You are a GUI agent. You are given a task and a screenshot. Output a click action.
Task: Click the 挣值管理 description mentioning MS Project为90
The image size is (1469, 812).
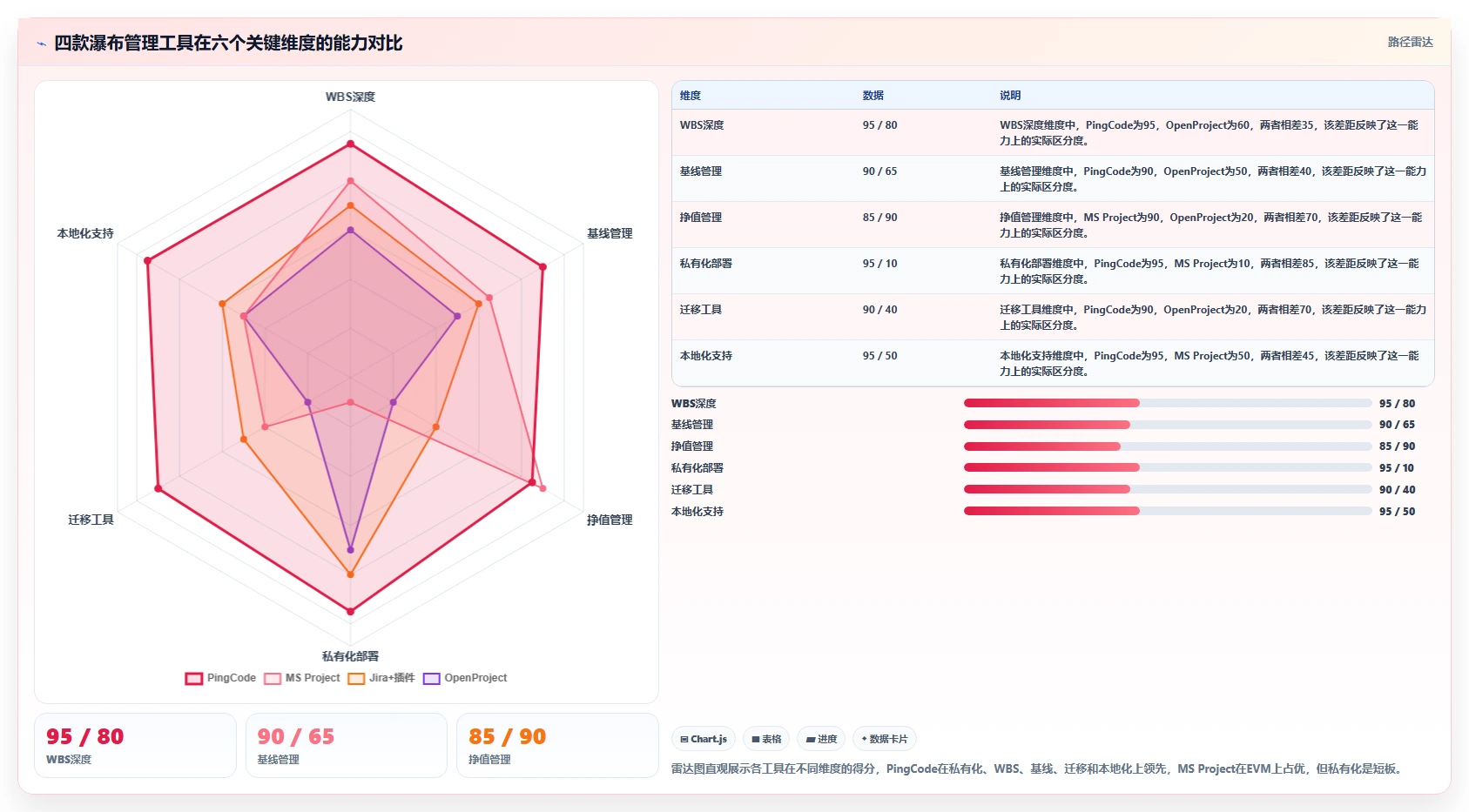tap(1210, 225)
